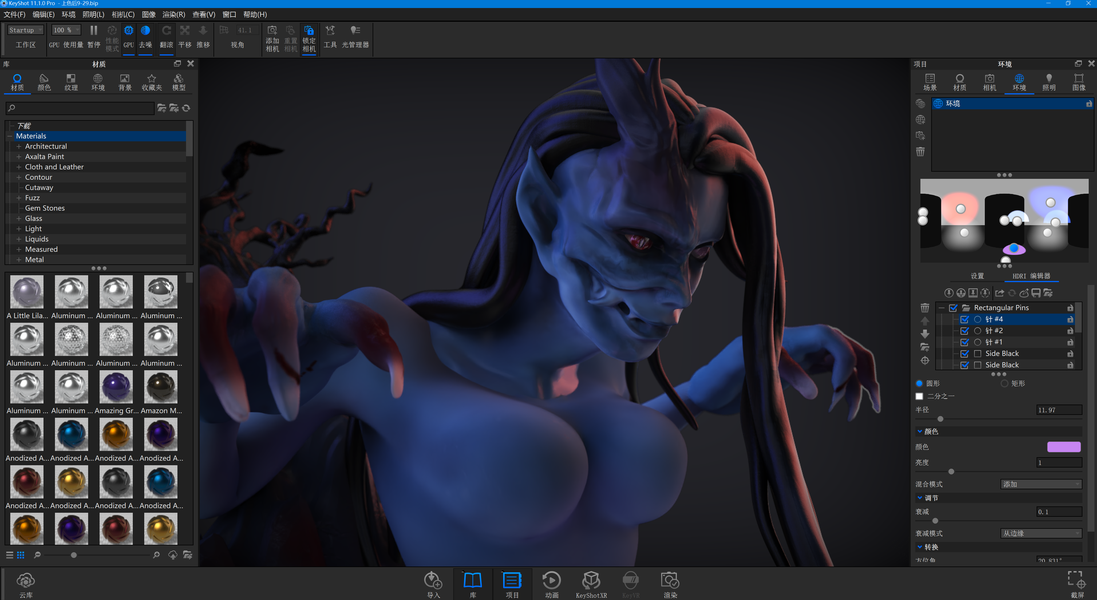Viewport: 1097px width, 600px height.
Task: Click the 半径 value field showing 11.97
Action: [x=1059, y=410]
